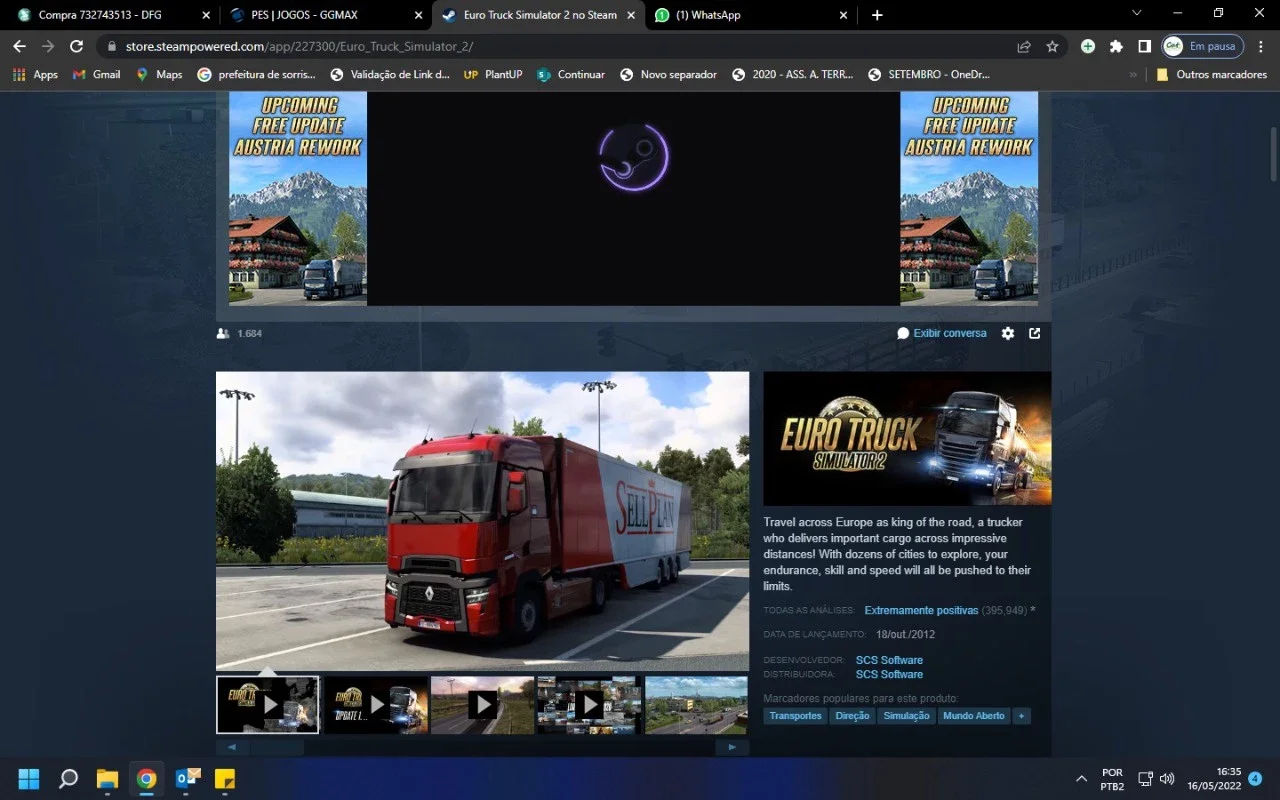Bookmark this page with star icon
The height and width of the screenshot is (800, 1280).
[1052, 46]
